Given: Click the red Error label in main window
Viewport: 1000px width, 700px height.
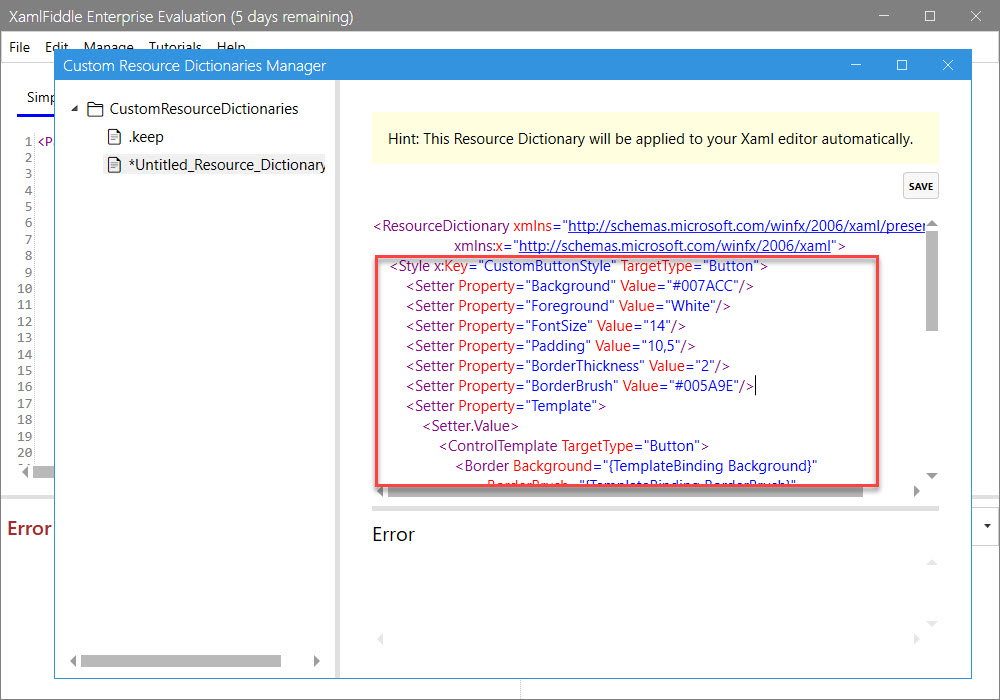Looking at the screenshot, I should click(29, 529).
